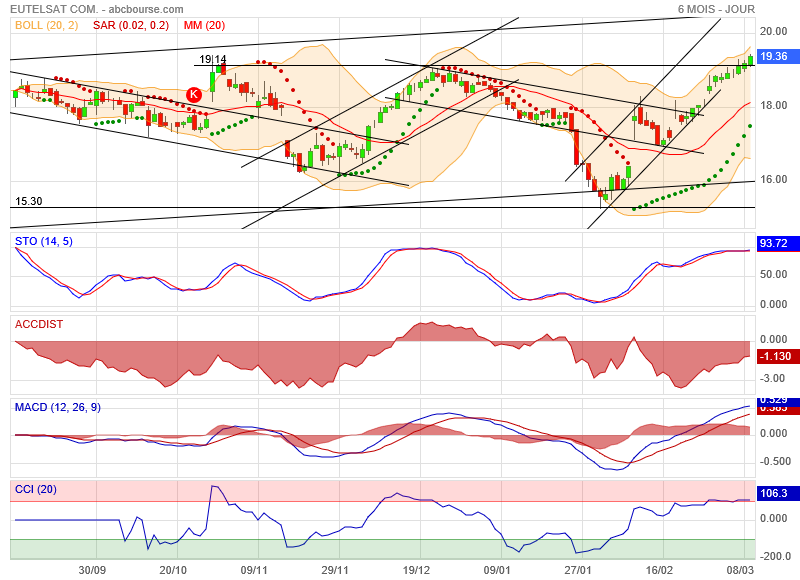Image resolution: width=800 pixels, height=580 pixels.
Task: Click the chart title 'EUTELSAT COM. - abcbourse.com'
Action: [96, 9]
